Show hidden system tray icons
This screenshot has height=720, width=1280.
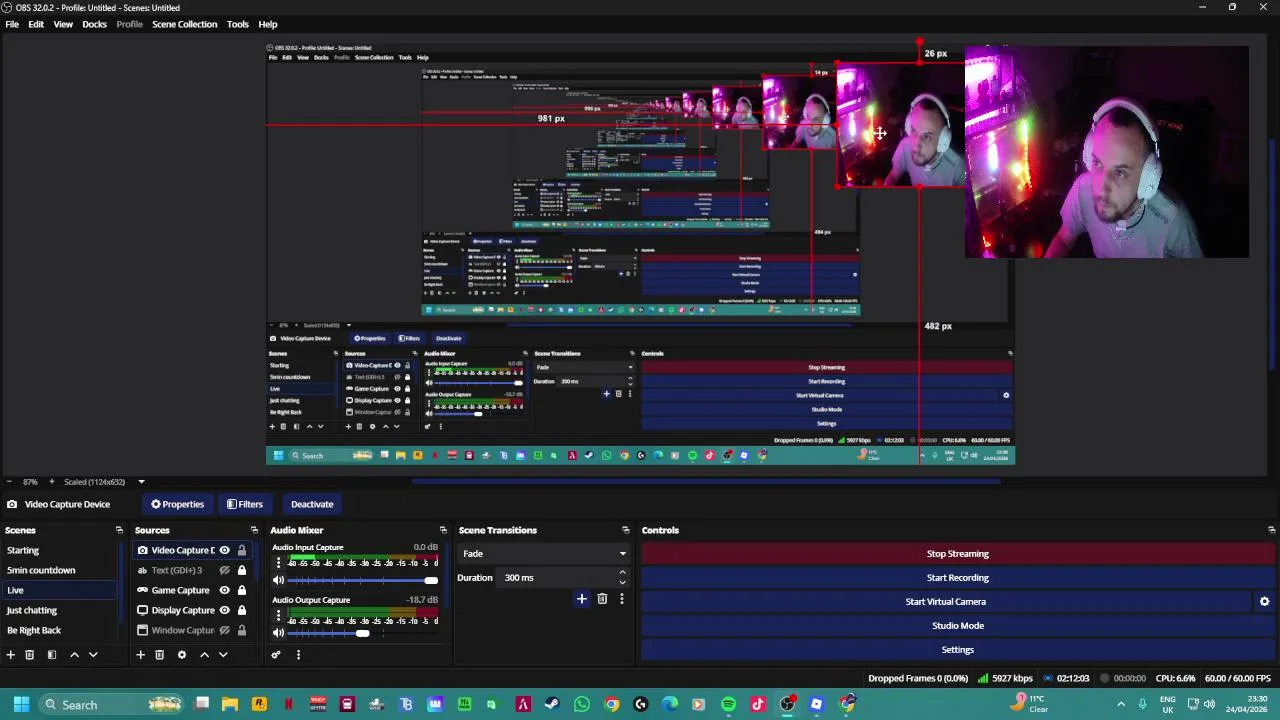1120,704
